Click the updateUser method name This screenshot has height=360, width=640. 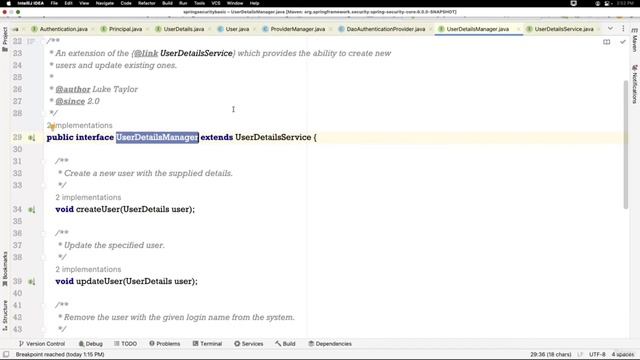[99, 281]
